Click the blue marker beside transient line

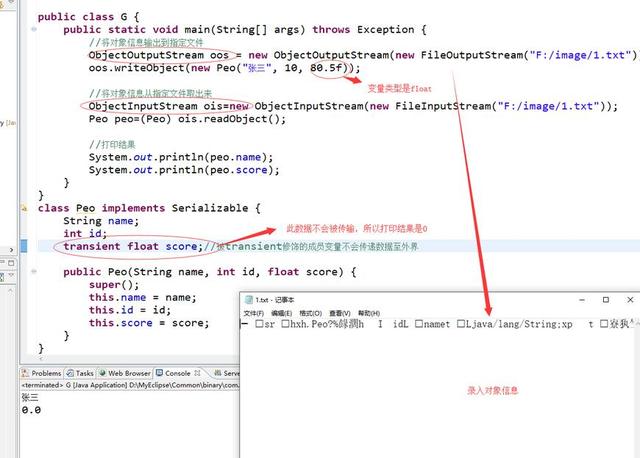[24, 246]
